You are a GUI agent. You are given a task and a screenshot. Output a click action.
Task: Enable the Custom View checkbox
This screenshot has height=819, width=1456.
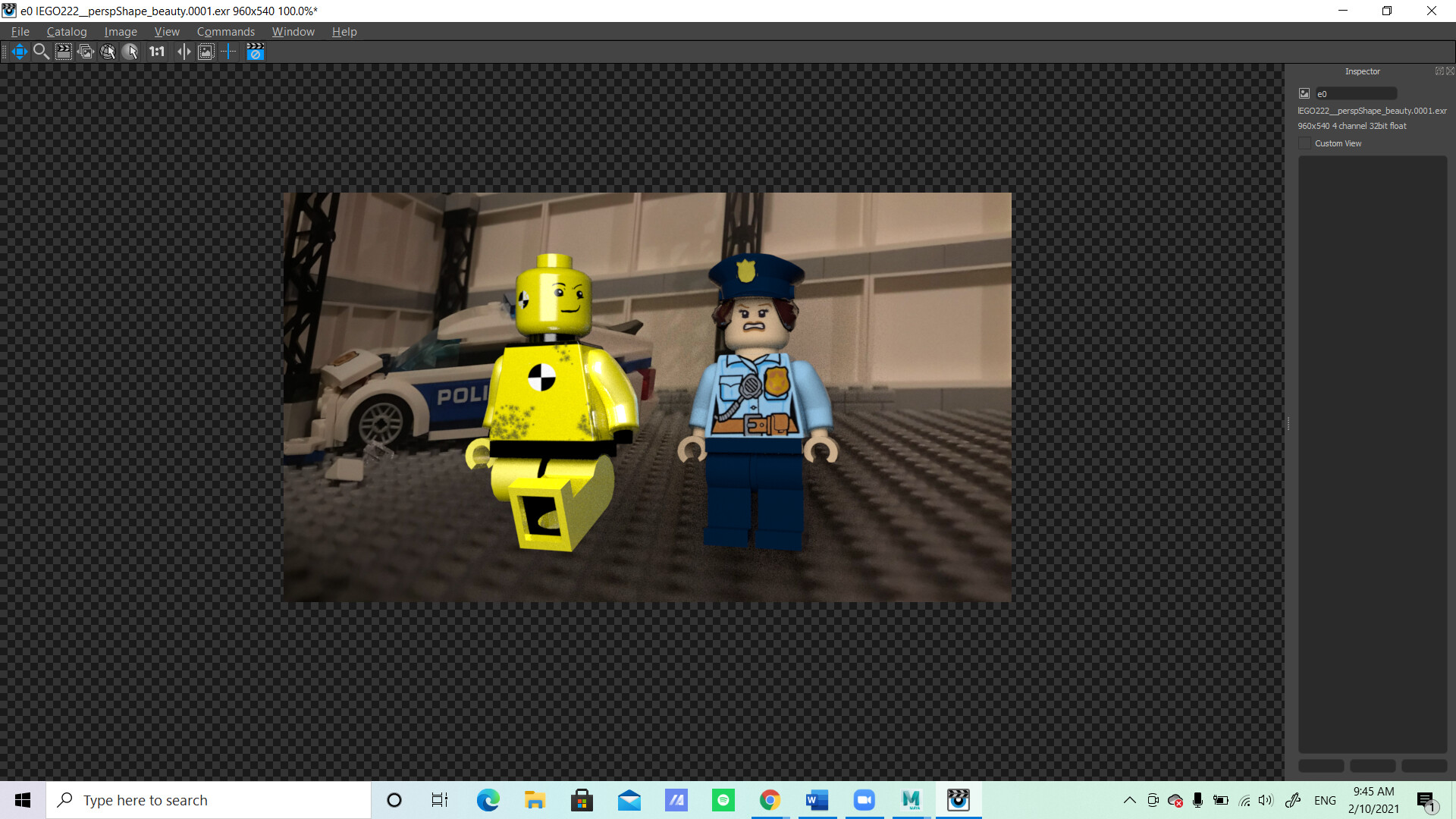click(1305, 143)
